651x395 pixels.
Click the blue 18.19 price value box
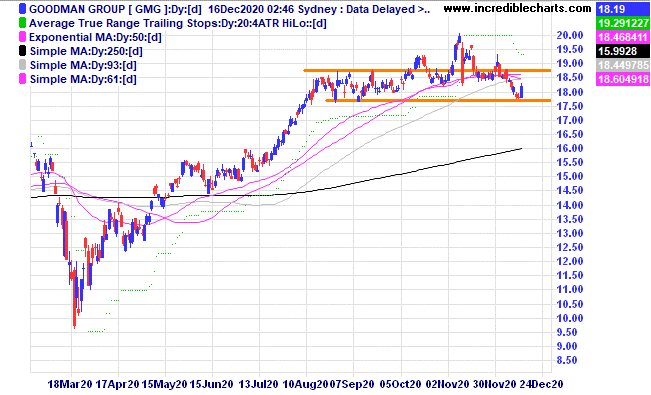point(622,9)
